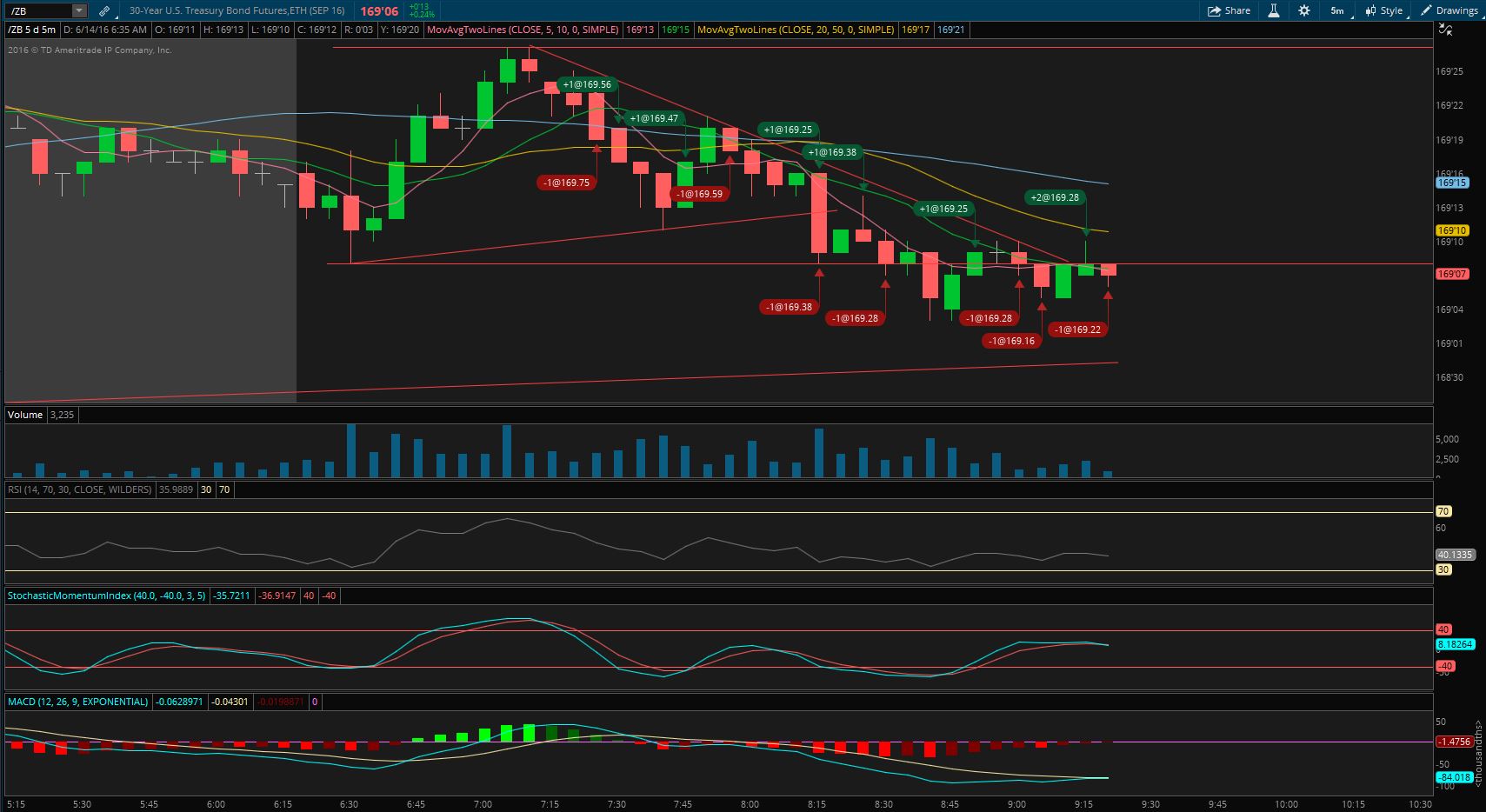Image resolution: width=1486 pixels, height=812 pixels.
Task: Expand the /ZB symbol dropdown arrow
Action: (79, 10)
